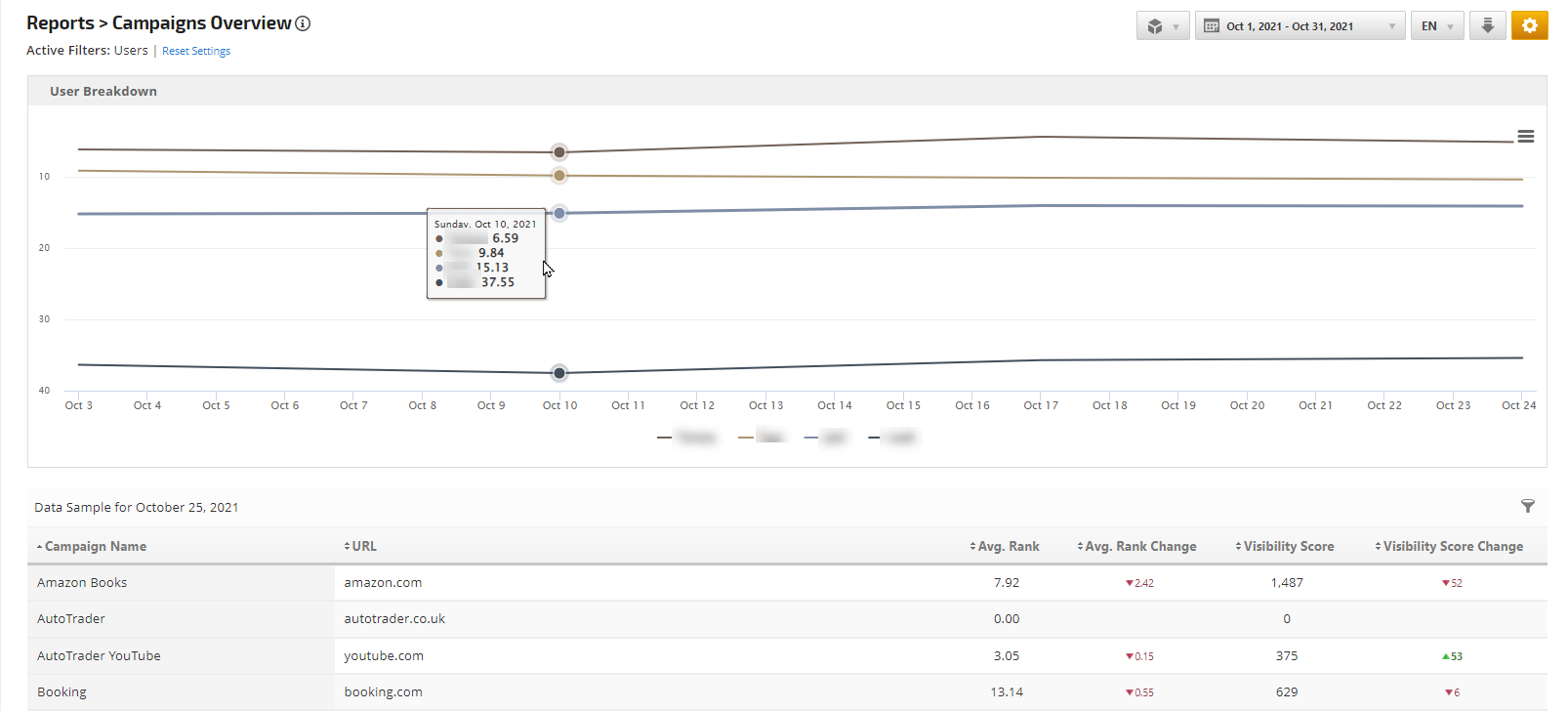Viewport: 1568px width, 711px height.
Task: Click the Oct 10 data point on blue line
Action: pos(559,213)
